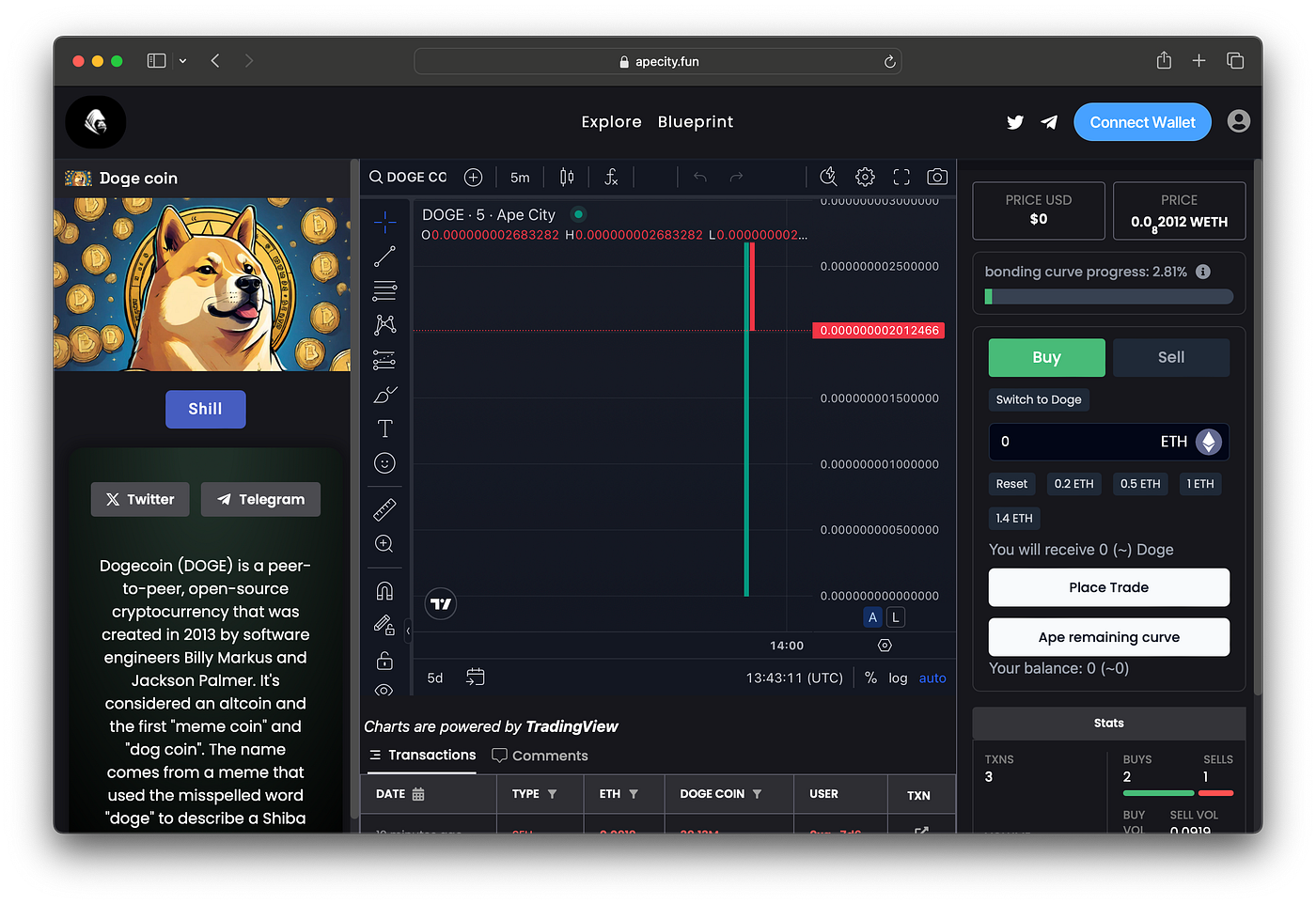The height and width of the screenshot is (904, 1316).
Task: Collapse the drawing toolbar arrow
Action: coord(408,631)
